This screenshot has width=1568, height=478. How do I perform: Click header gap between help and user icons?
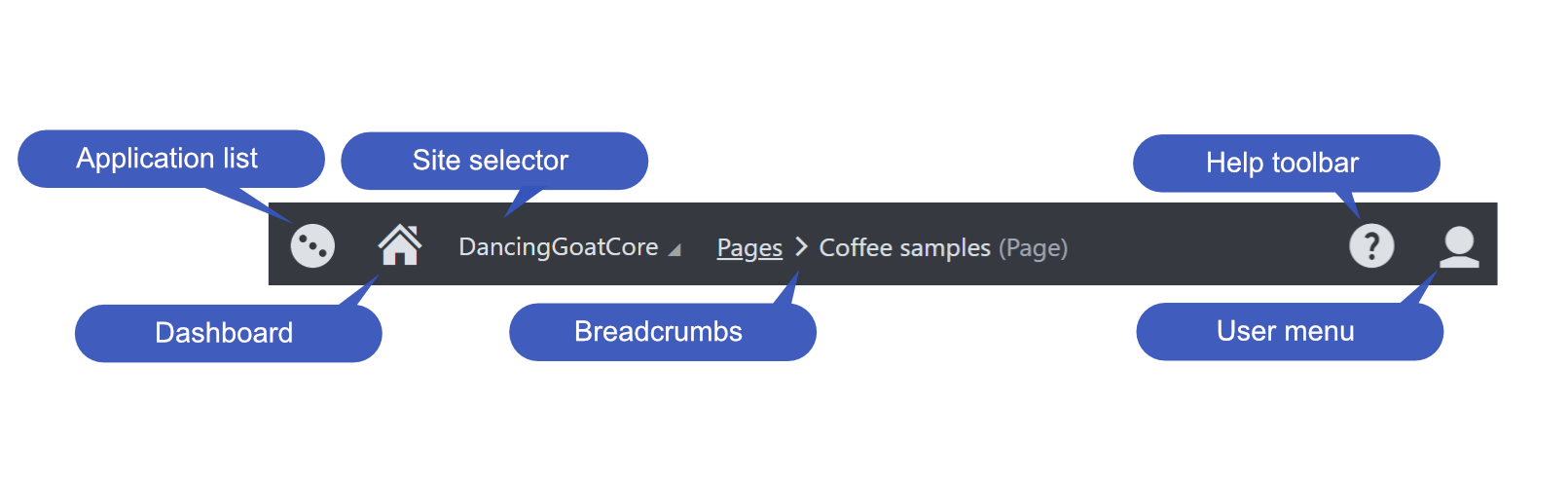pos(1416,244)
